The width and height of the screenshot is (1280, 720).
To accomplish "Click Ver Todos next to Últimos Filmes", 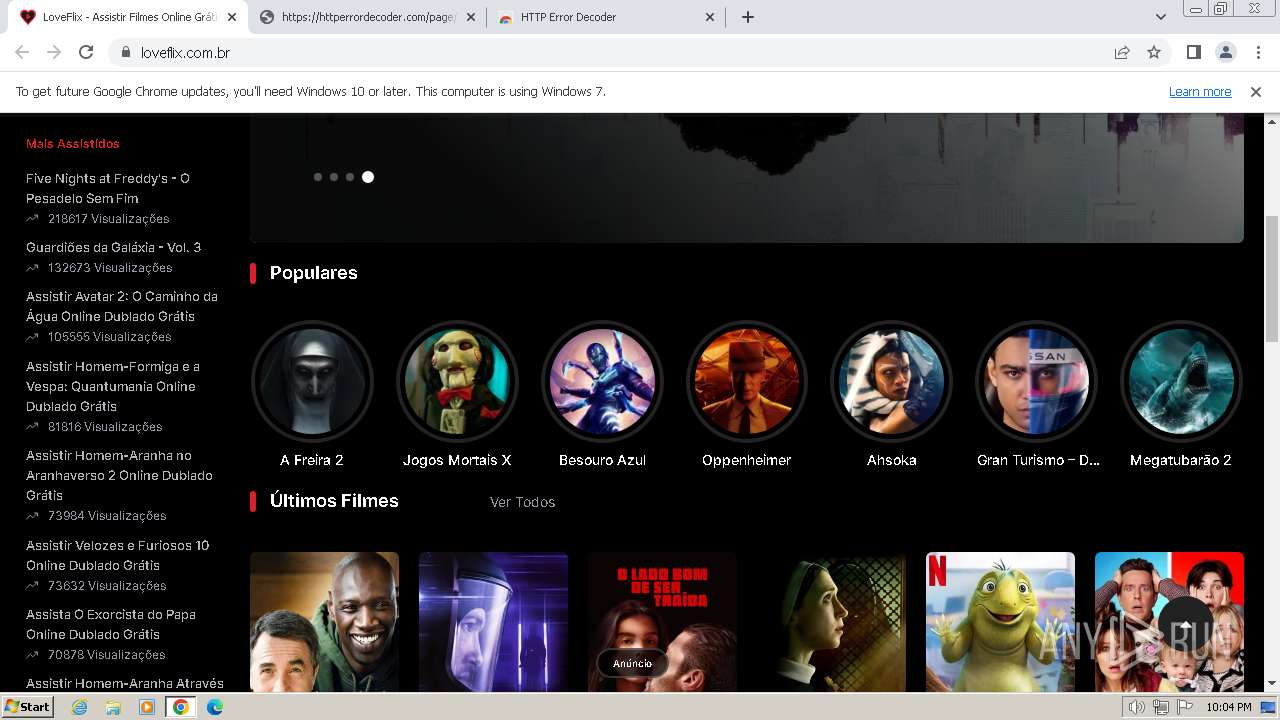I will point(522,502).
